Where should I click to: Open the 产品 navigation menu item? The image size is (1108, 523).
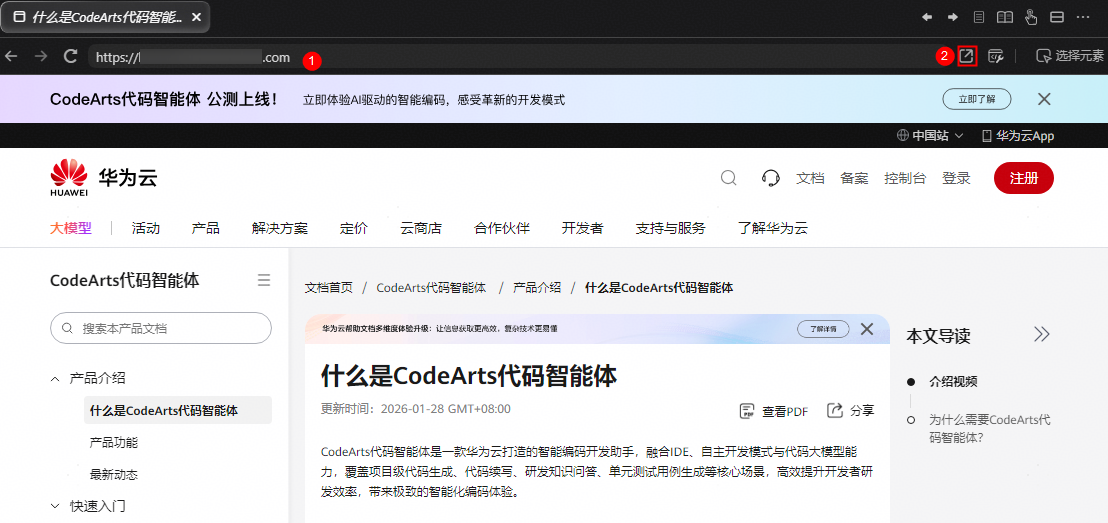click(x=205, y=228)
